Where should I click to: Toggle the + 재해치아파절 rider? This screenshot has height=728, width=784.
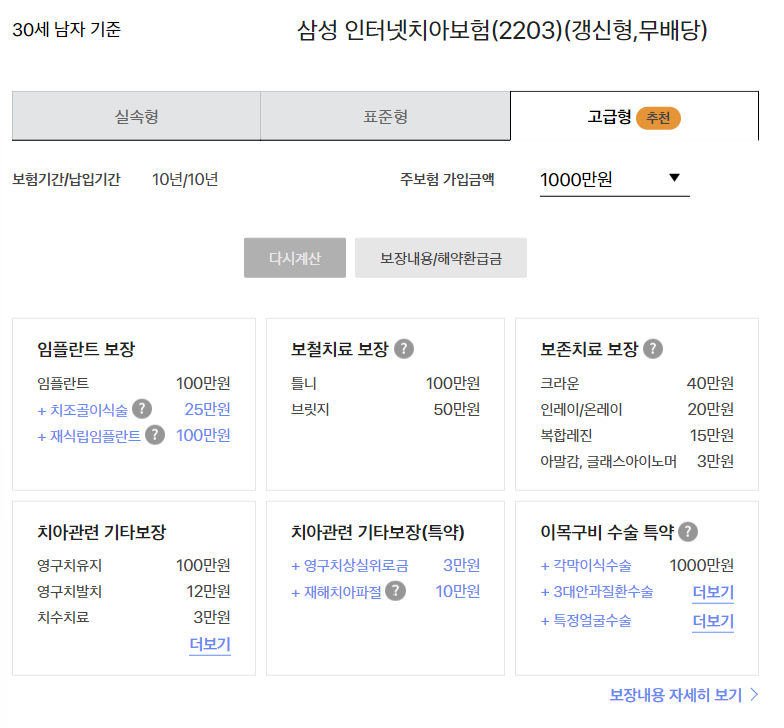[x=336, y=592]
